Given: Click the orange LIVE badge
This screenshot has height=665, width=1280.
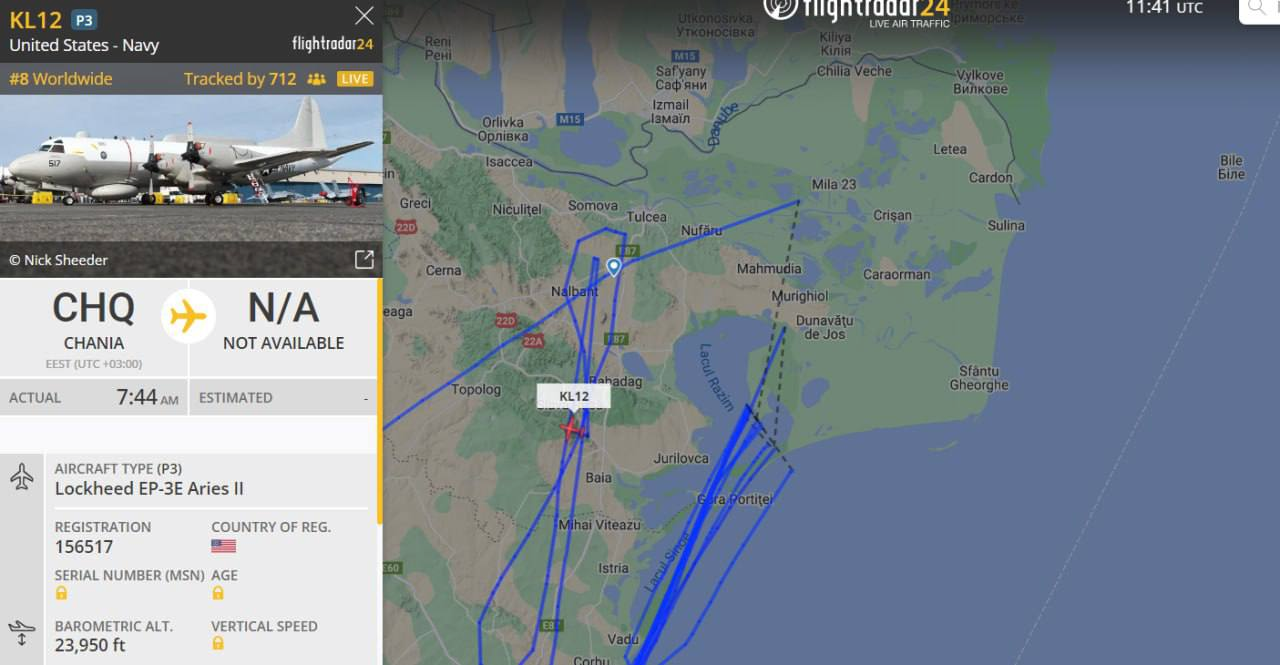Looking at the screenshot, I should (x=354, y=79).
